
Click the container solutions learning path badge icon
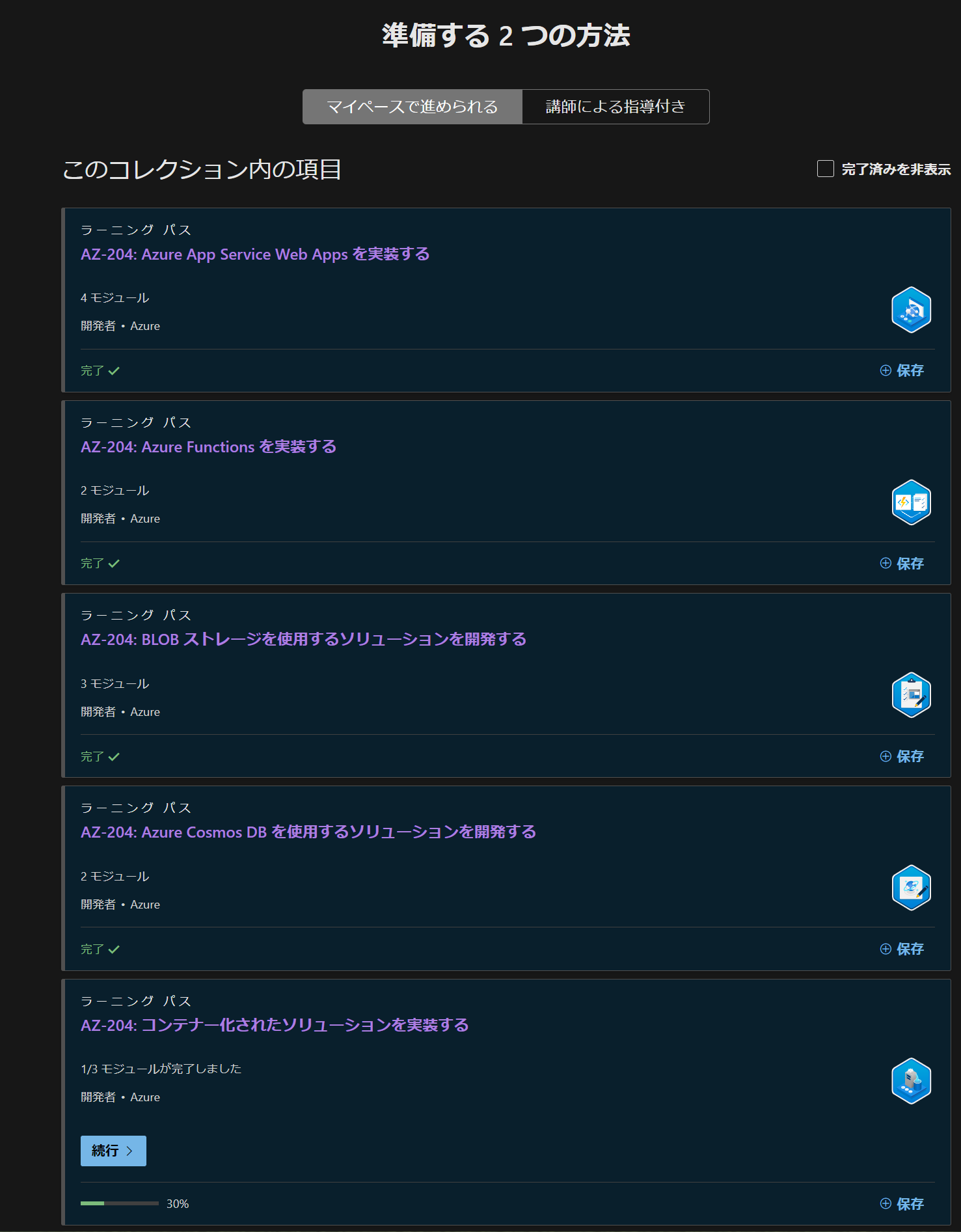click(x=911, y=1081)
